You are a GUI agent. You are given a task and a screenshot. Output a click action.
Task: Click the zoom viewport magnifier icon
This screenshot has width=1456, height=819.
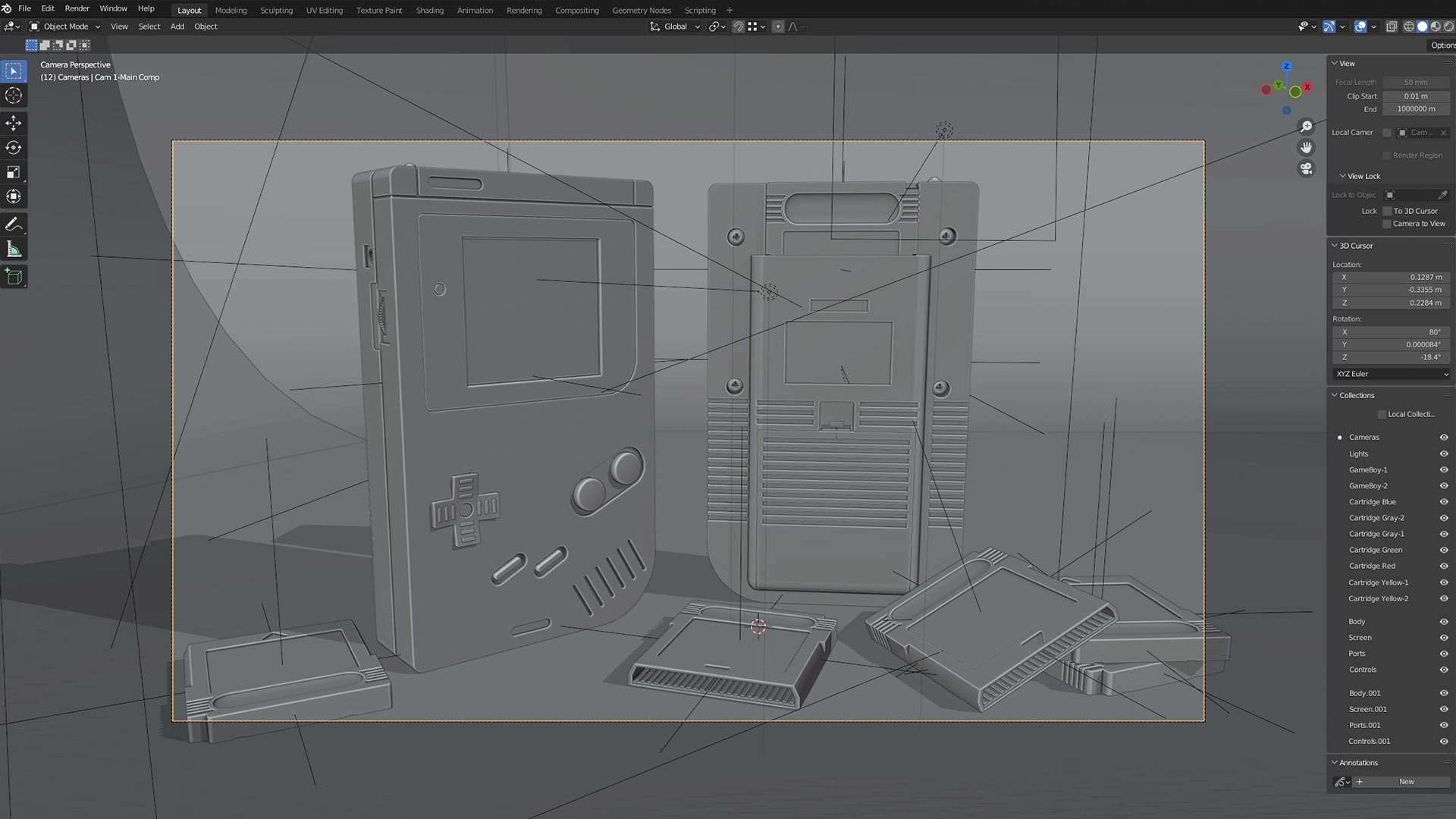pos(1306,127)
